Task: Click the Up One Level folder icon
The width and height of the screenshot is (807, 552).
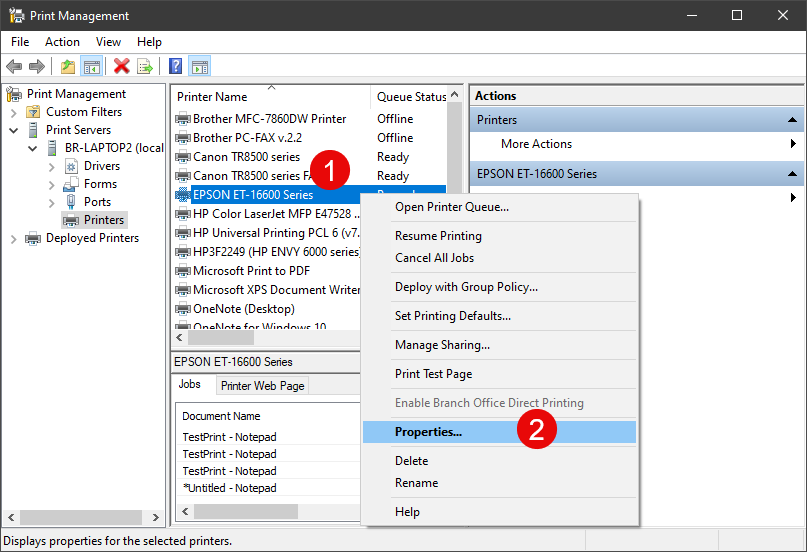Action: [x=68, y=67]
